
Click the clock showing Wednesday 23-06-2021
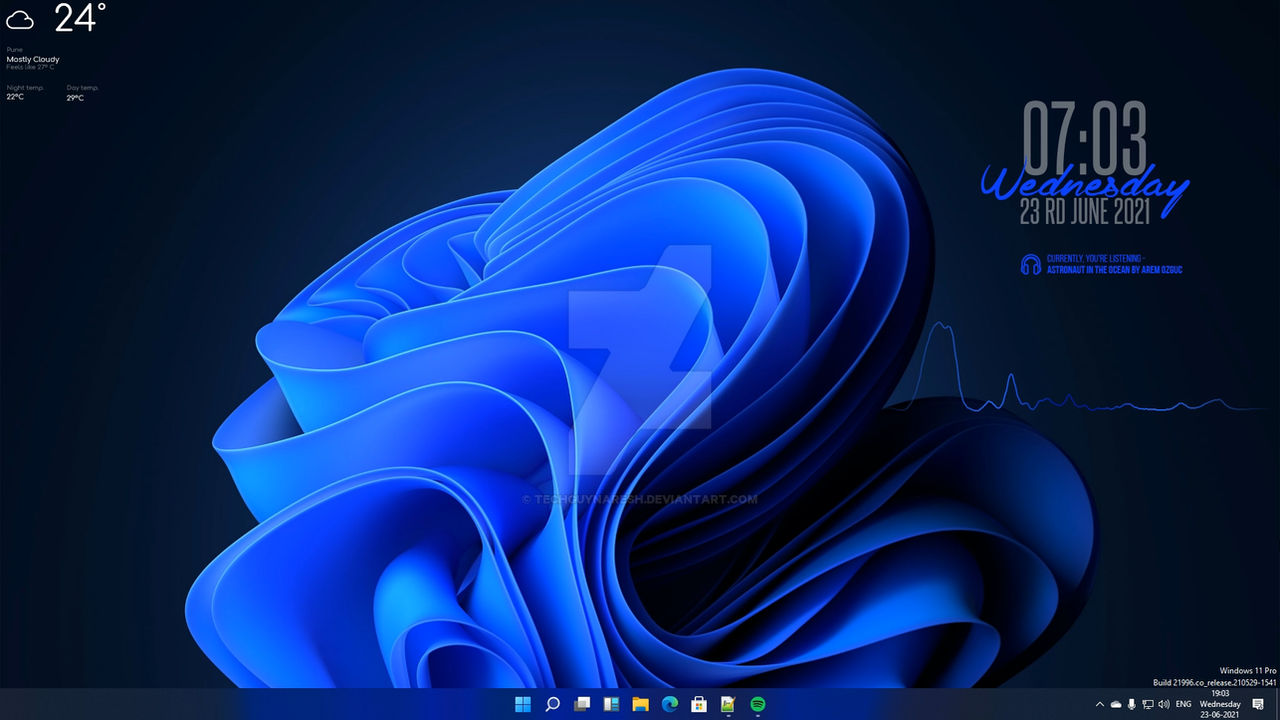pos(1220,704)
